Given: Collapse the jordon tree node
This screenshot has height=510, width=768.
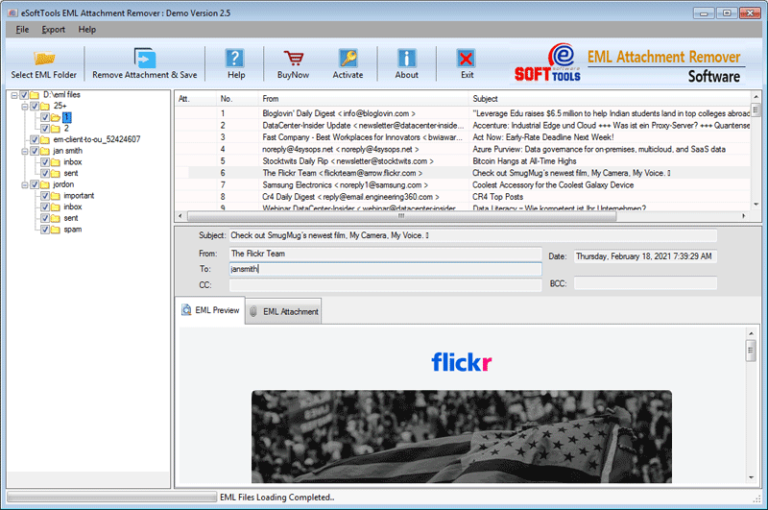Looking at the screenshot, I should click(x=24, y=185).
